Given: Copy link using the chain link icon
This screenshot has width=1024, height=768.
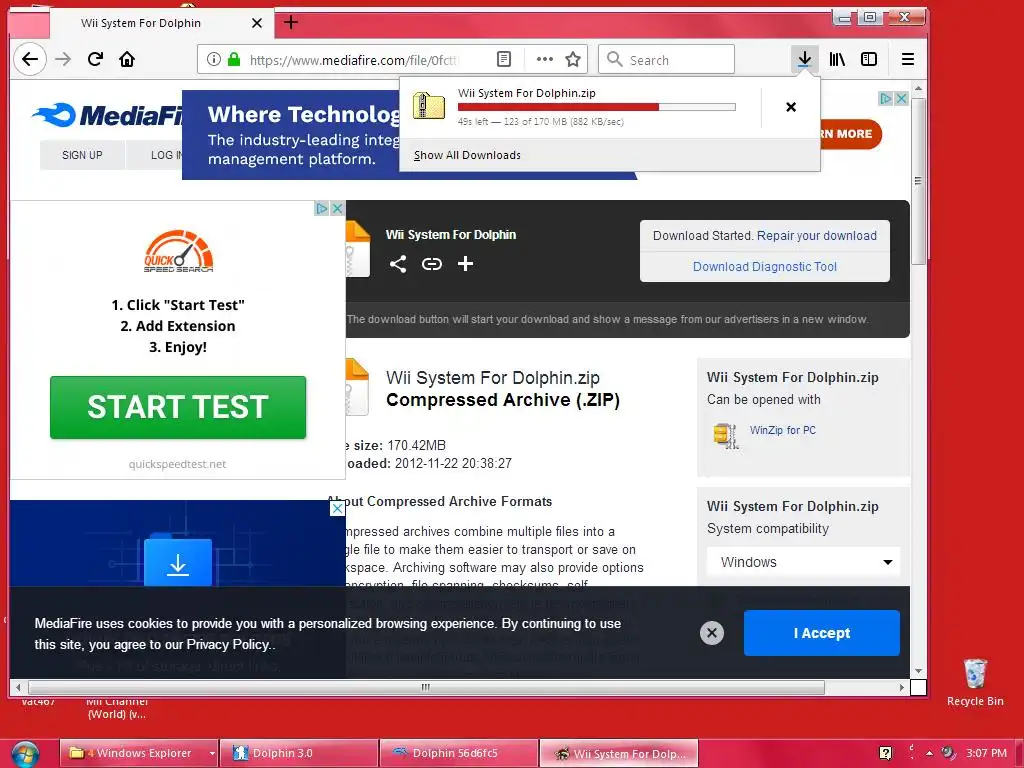Looking at the screenshot, I should click(x=432, y=264).
